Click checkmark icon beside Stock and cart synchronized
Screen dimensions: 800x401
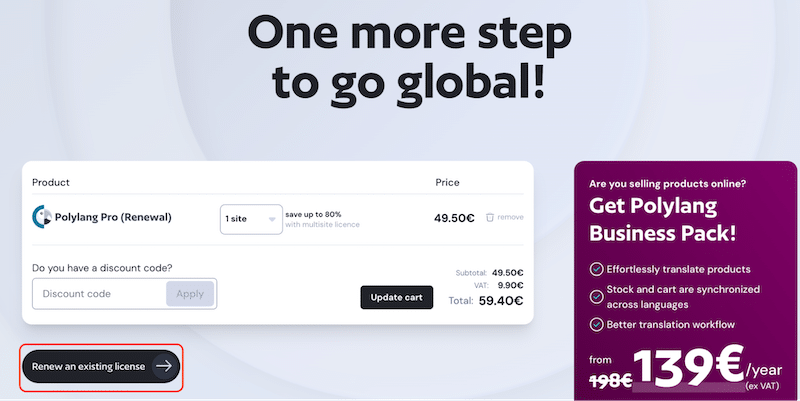[x=596, y=297]
